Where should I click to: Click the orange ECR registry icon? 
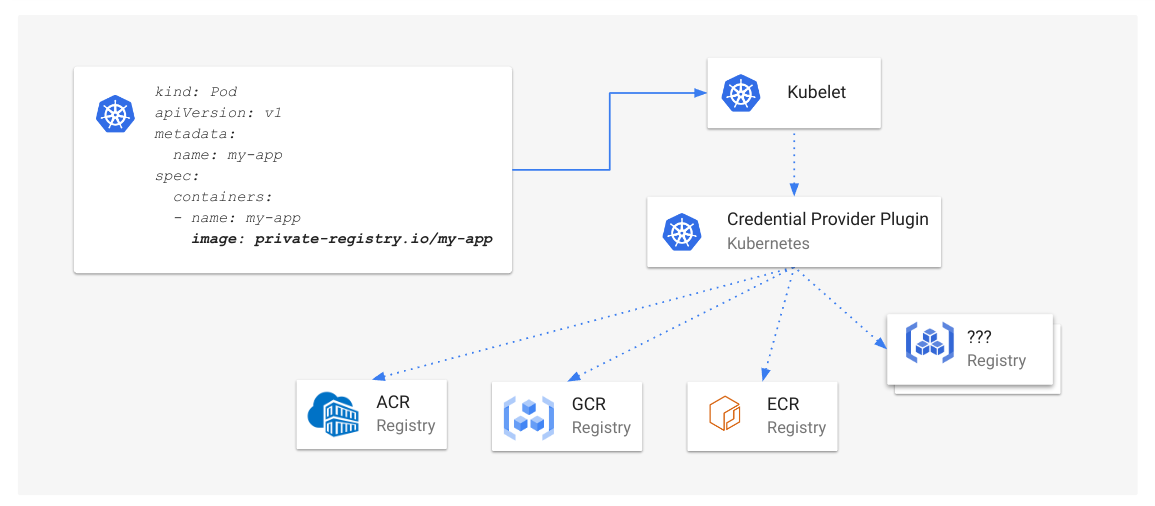(x=723, y=415)
